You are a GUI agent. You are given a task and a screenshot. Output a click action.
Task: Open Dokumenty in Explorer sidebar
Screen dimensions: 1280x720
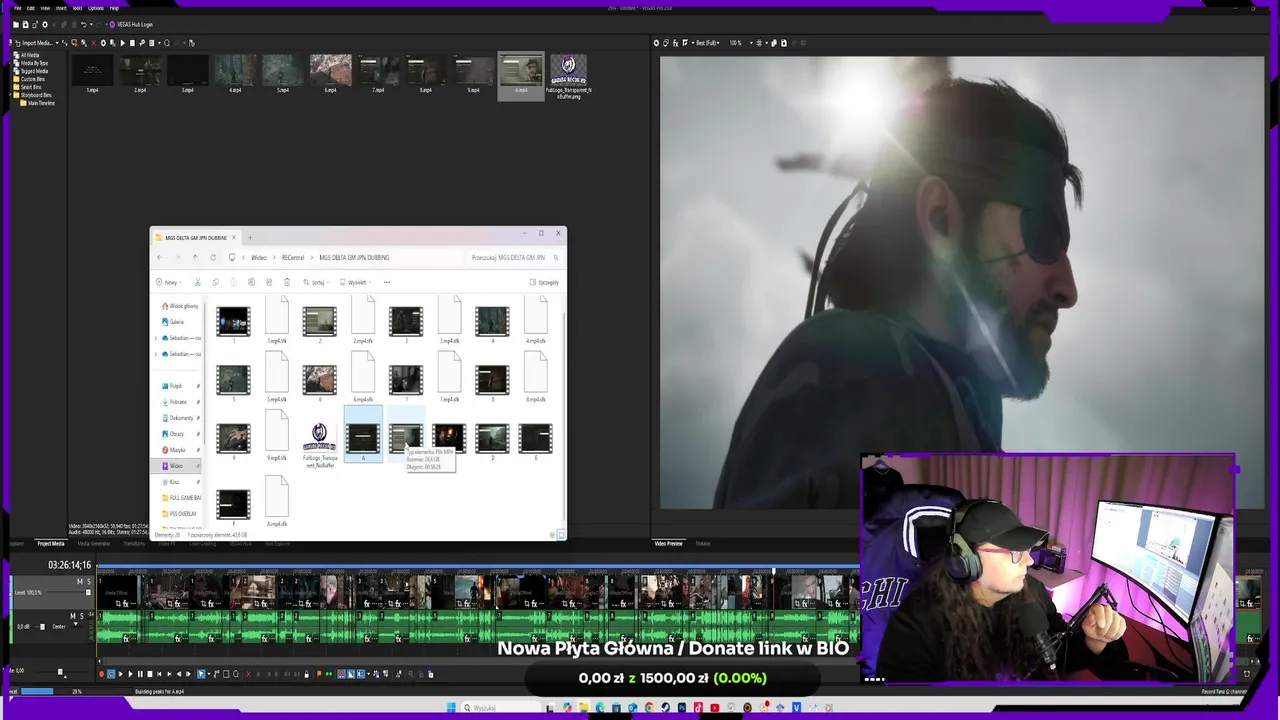click(179, 418)
